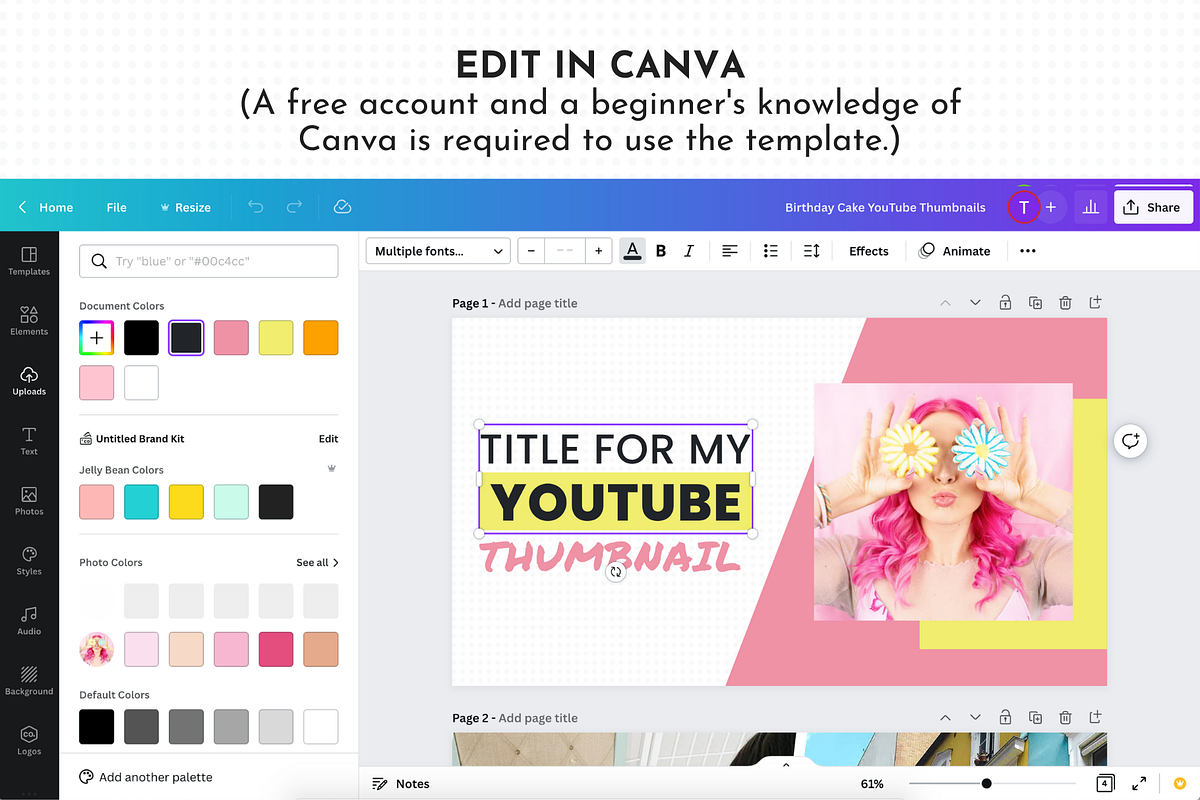The image size is (1200, 800).
Task: Decrease font size with minus
Action: pyautogui.click(x=531, y=251)
